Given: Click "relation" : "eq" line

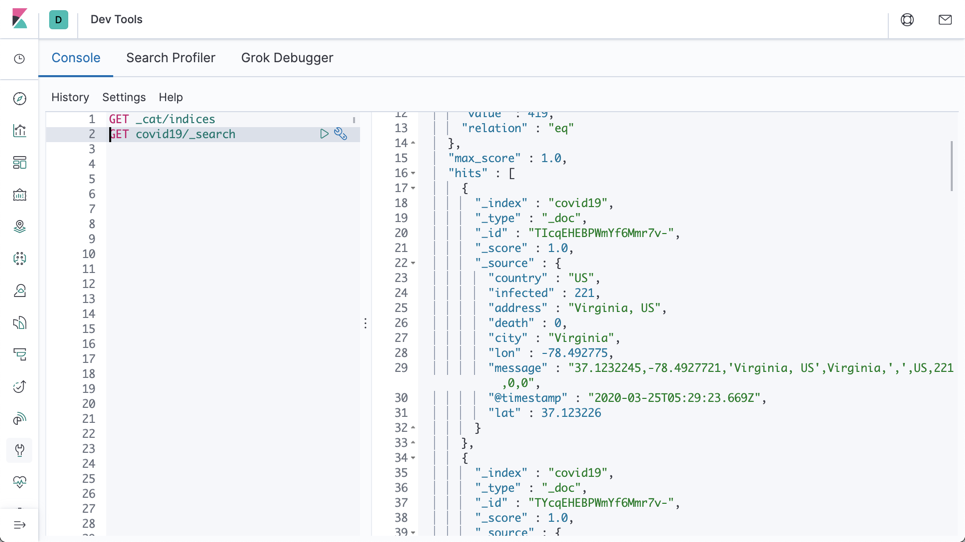Looking at the screenshot, I should point(518,129).
